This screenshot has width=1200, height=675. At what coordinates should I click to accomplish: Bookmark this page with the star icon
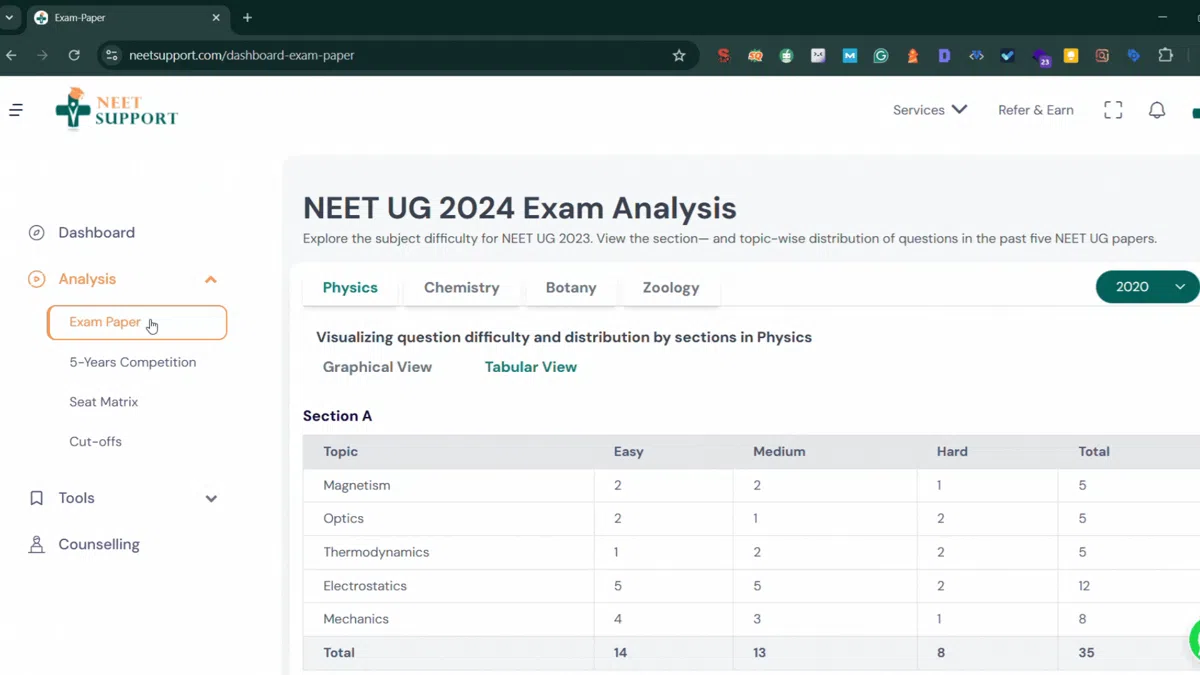[679, 56]
